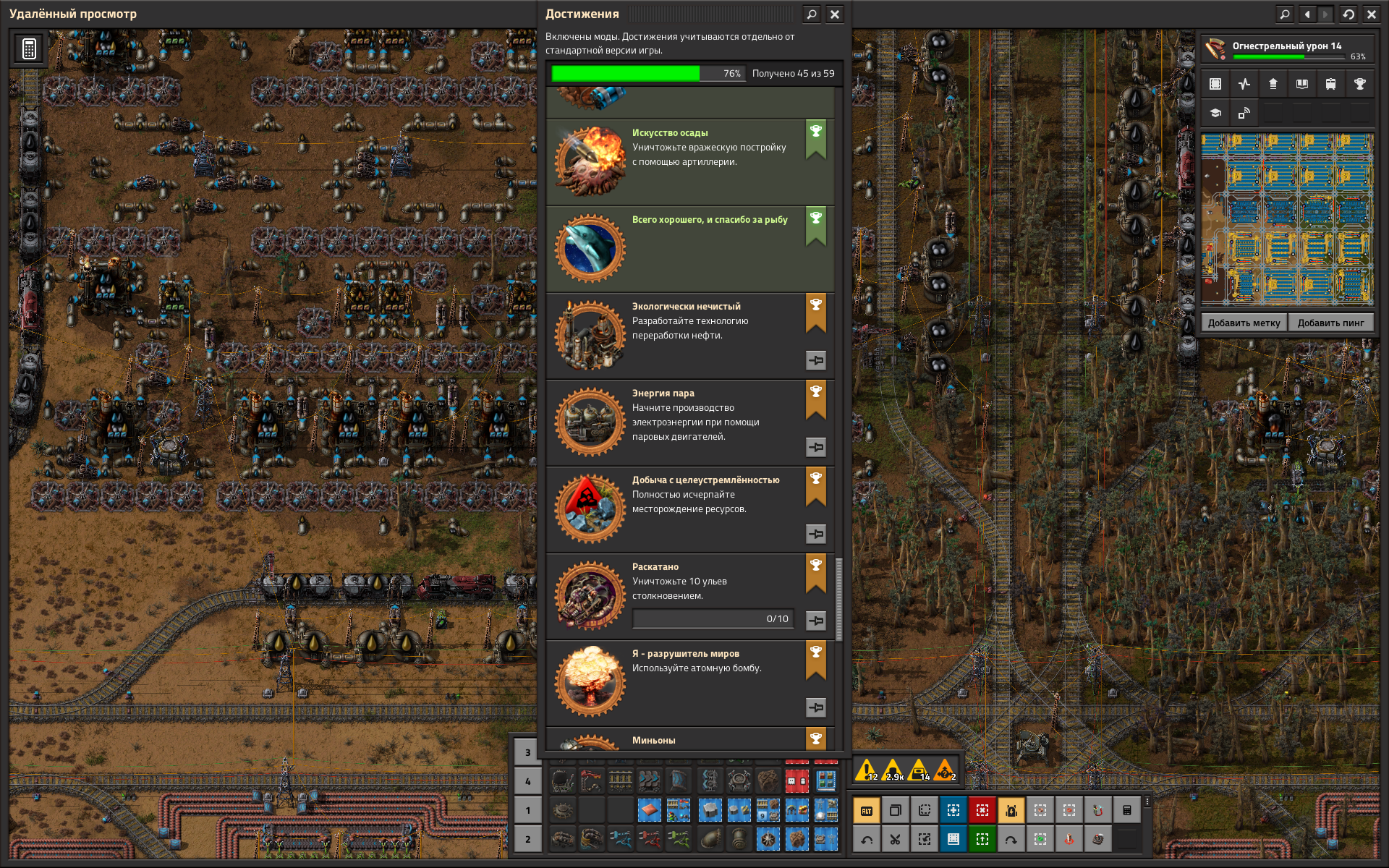
Task: Toggle tracking on Steam Power achievement
Action: tap(815, 447)
